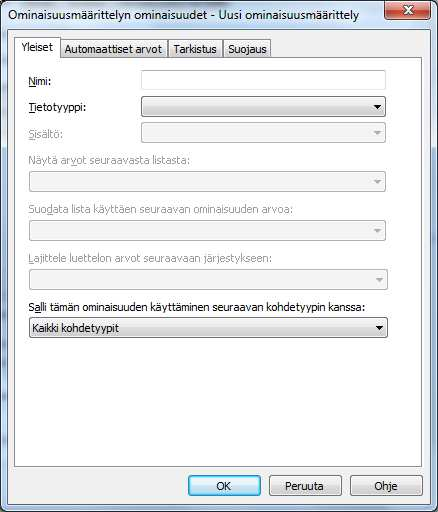This screenshot has width=438, height=512.
Task: Click the dialog title bar text
Action: [x=183, y=15]
